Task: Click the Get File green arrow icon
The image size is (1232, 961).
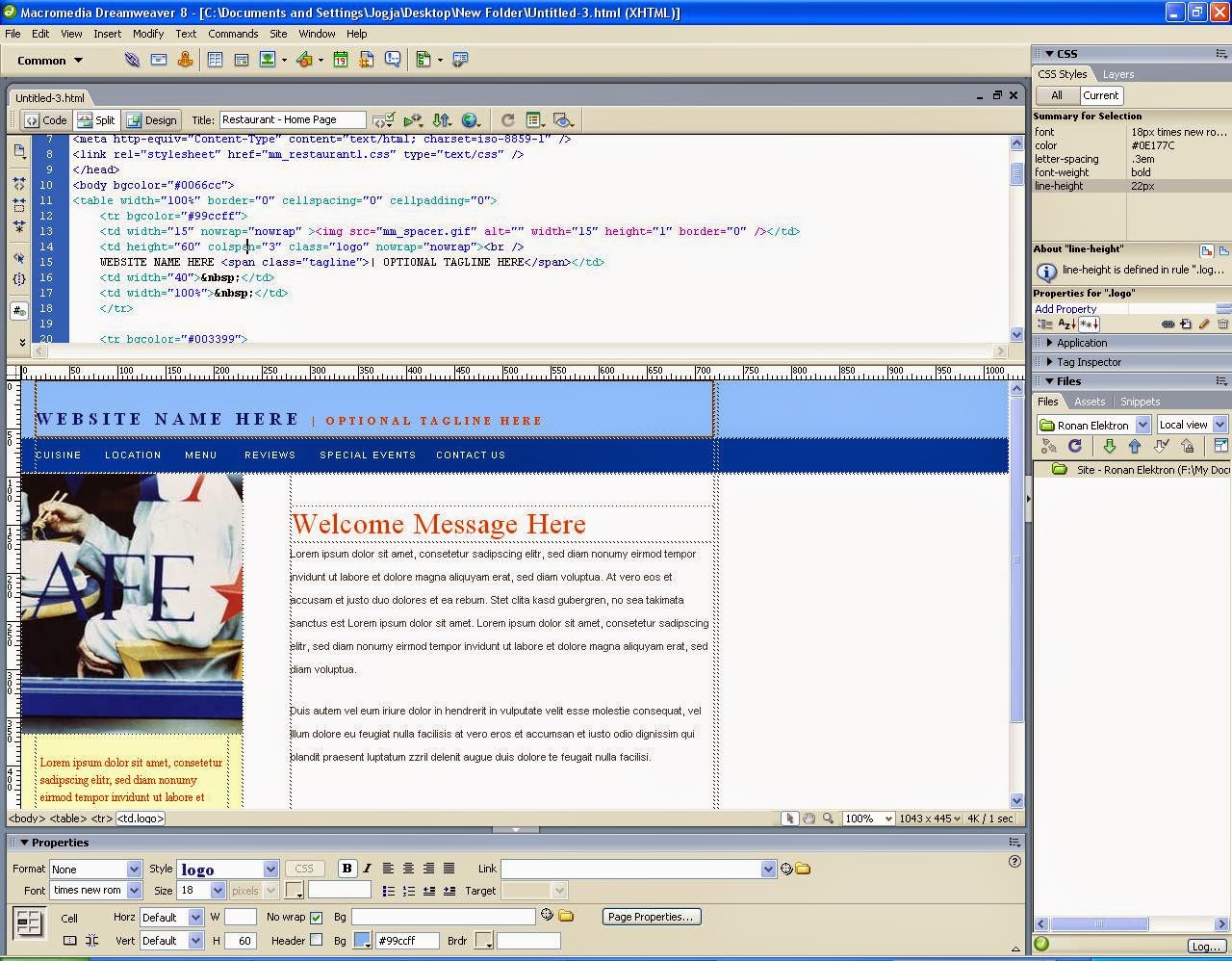Action: pos(1109,446)
